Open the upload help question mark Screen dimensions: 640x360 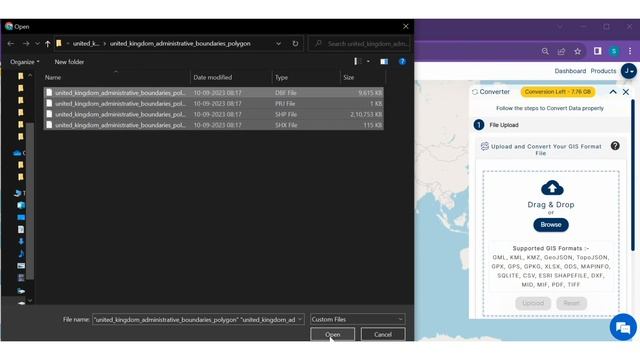tap(615, 146)
